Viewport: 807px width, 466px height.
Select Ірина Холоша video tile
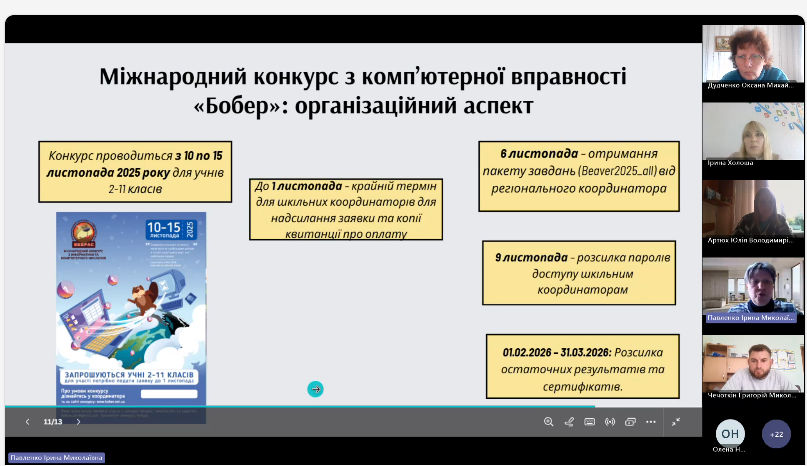(x=753, y=135)
